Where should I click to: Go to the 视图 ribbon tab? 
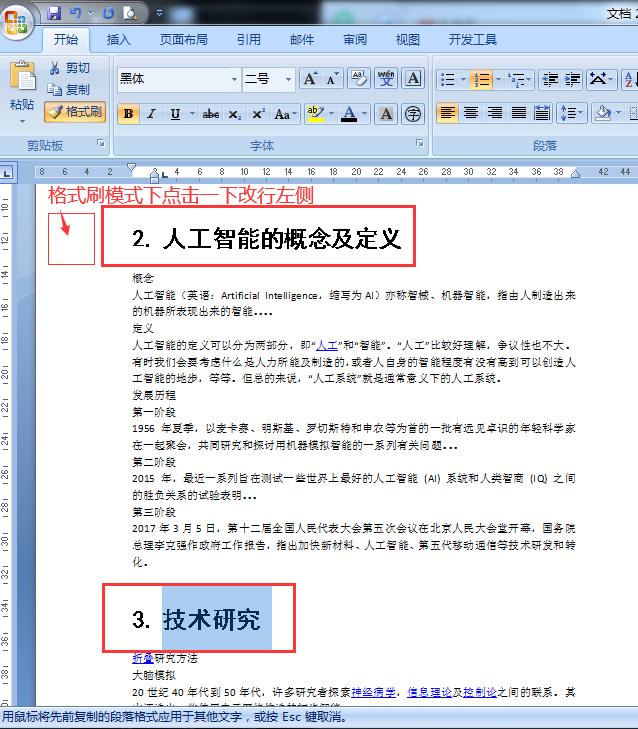(x=408, y=40)
